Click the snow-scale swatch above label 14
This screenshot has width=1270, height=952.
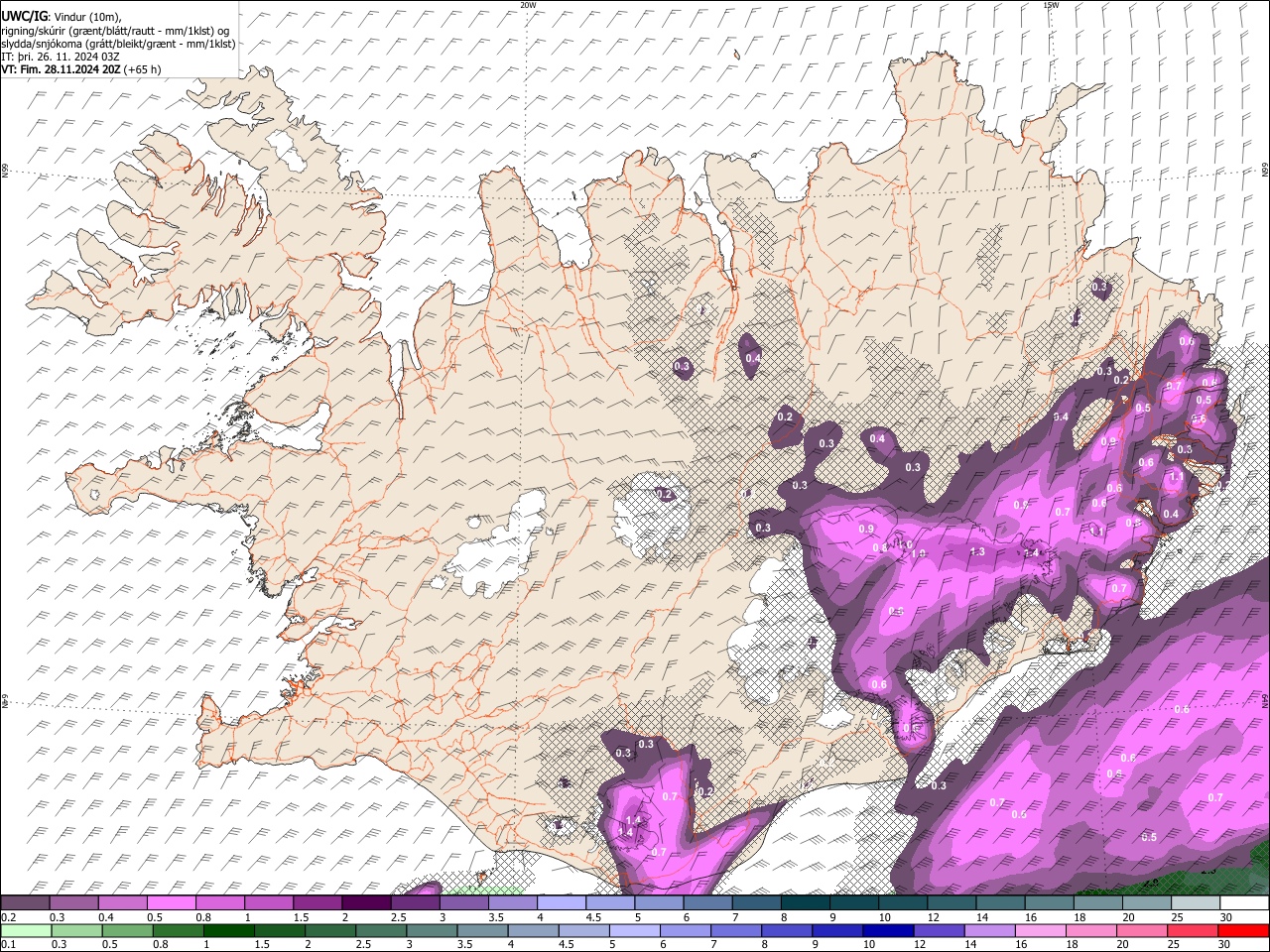coord(999,902)
